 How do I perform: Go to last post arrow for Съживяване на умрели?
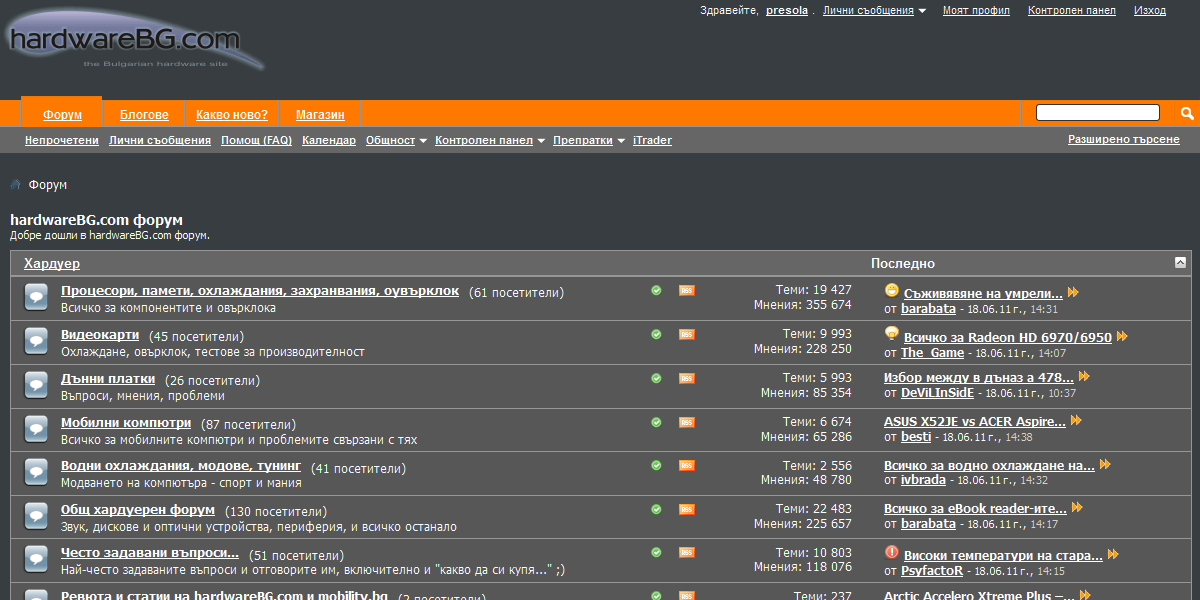click(1073, 293)
